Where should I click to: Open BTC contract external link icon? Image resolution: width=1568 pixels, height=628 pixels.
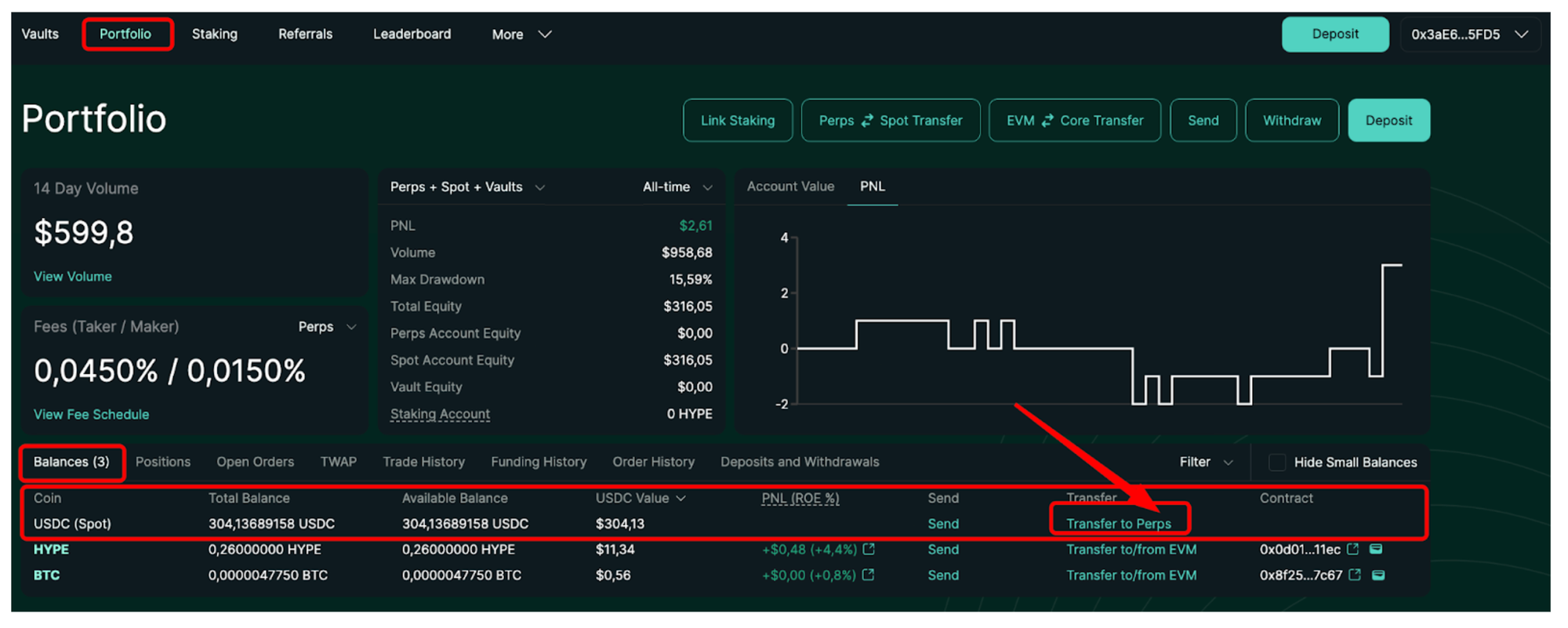(1355, 575)
